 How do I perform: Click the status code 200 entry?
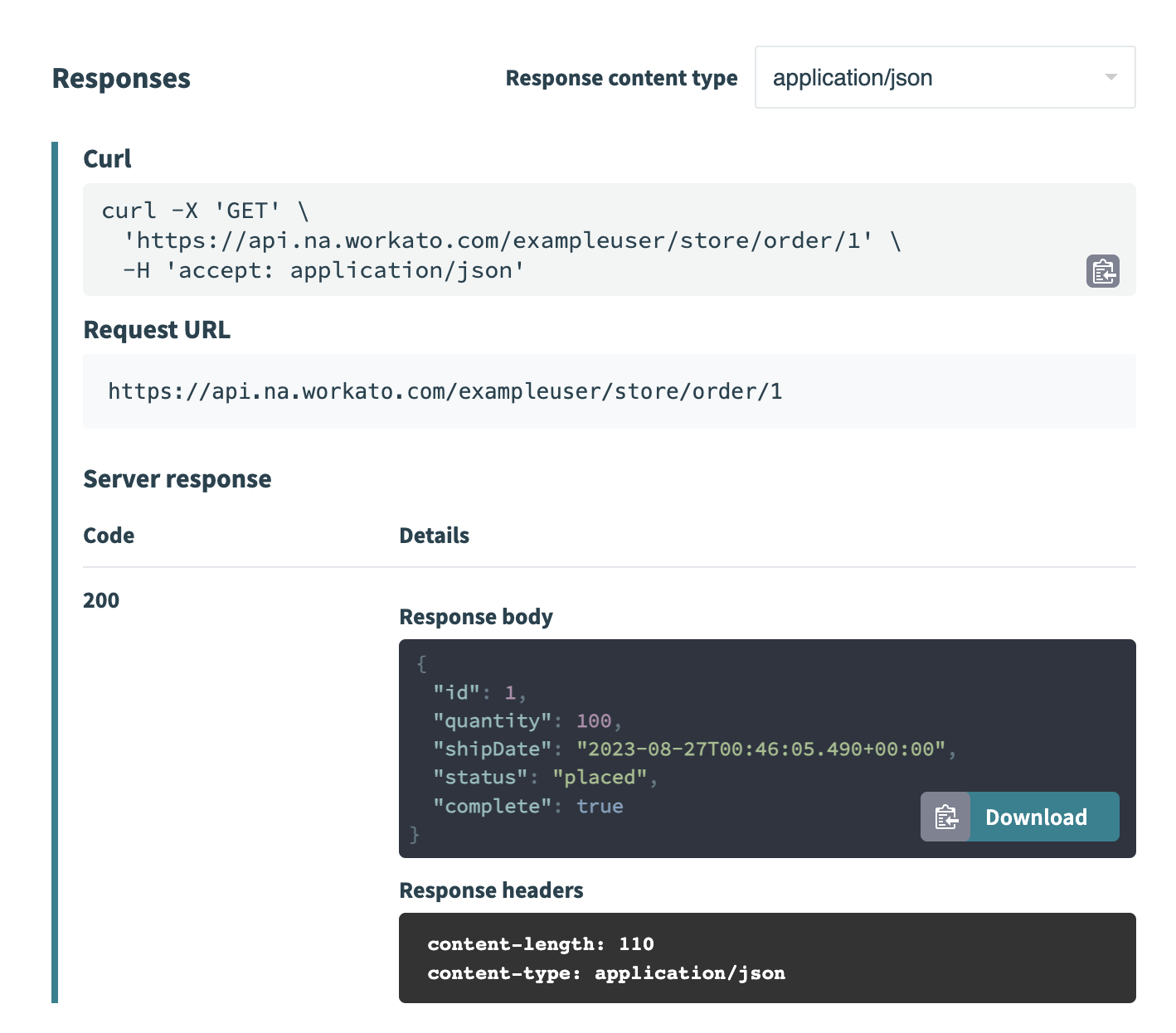coord(100,600)
